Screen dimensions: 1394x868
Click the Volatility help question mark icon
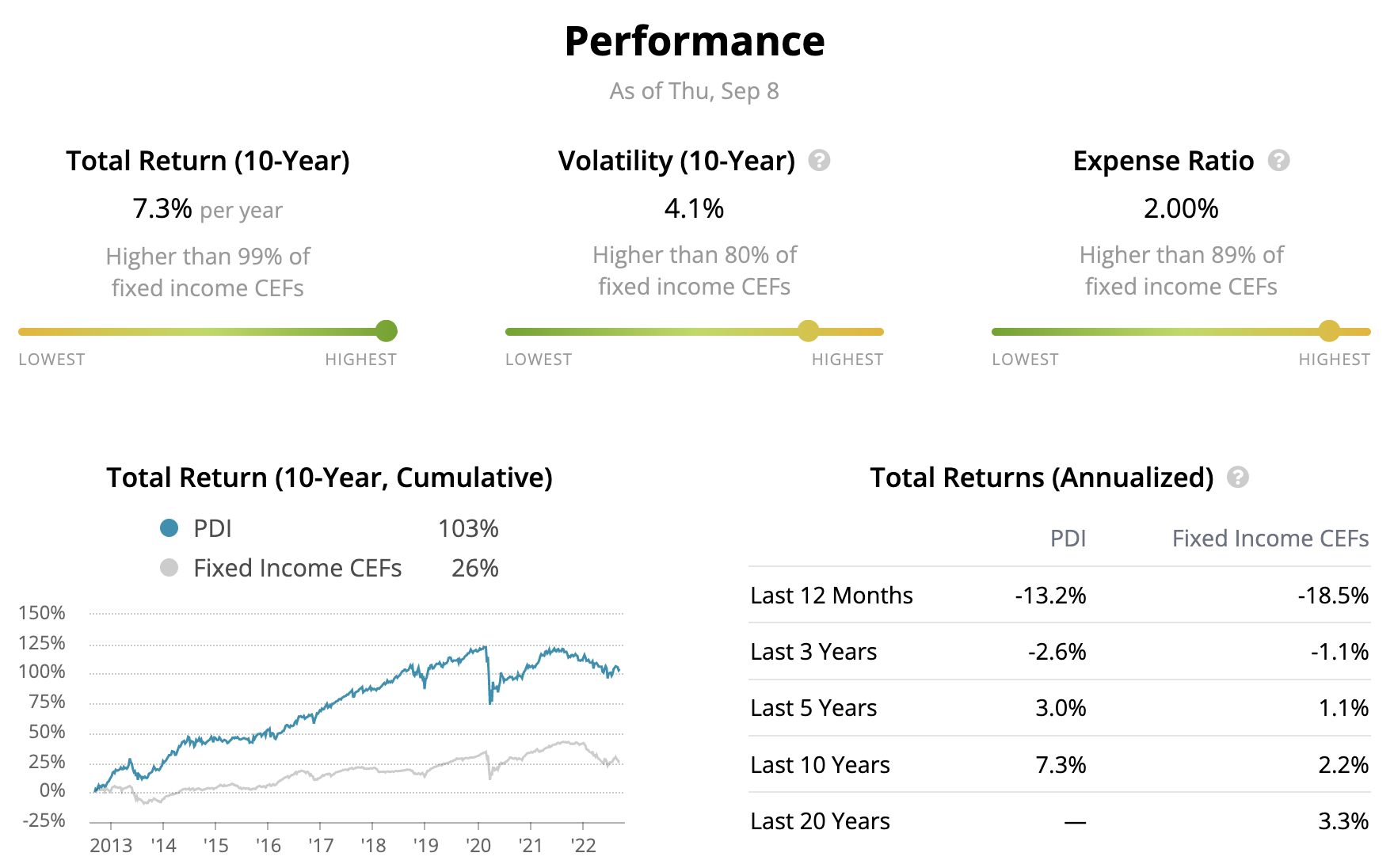click(819, 161)
